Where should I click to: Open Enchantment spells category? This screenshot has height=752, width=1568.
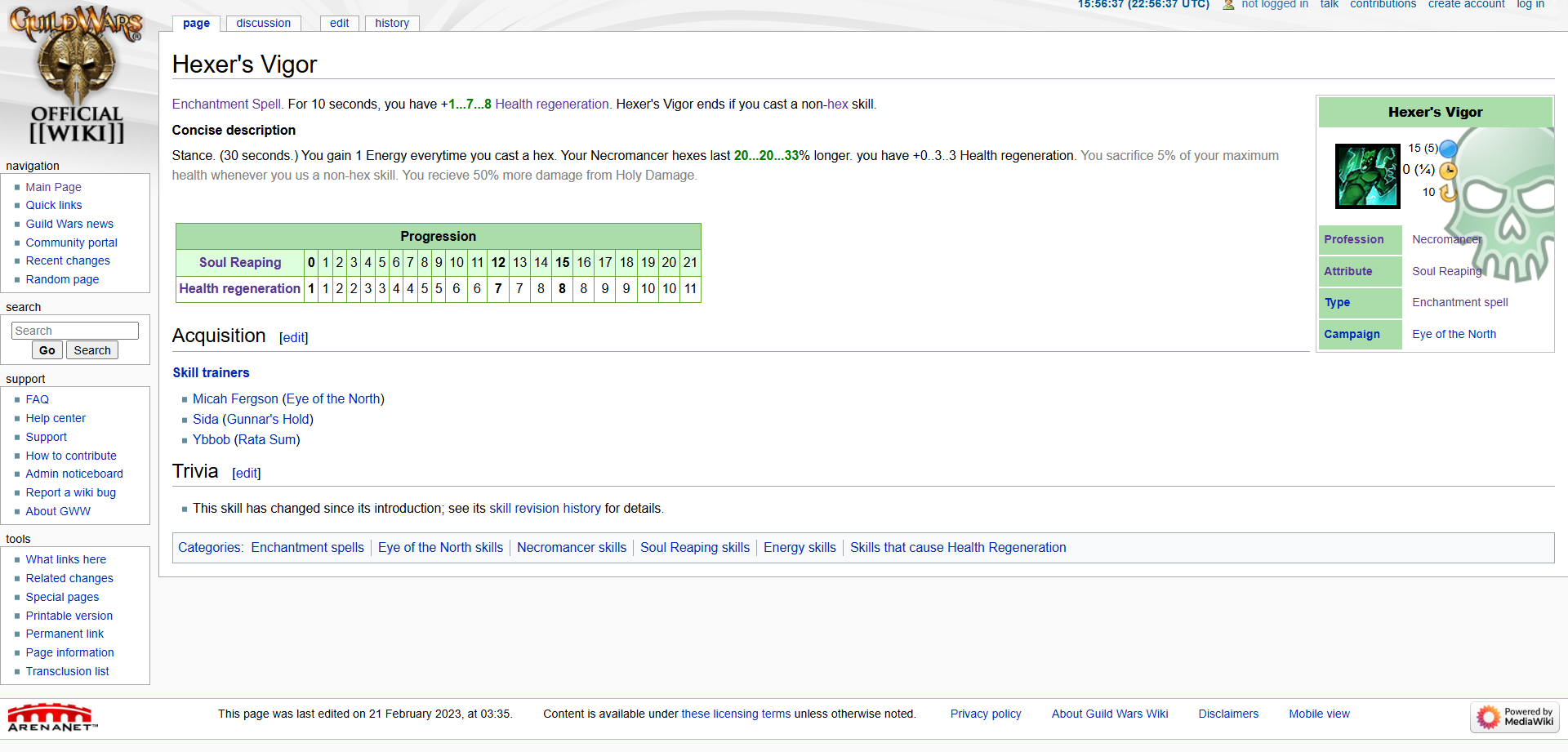[307, 547]
